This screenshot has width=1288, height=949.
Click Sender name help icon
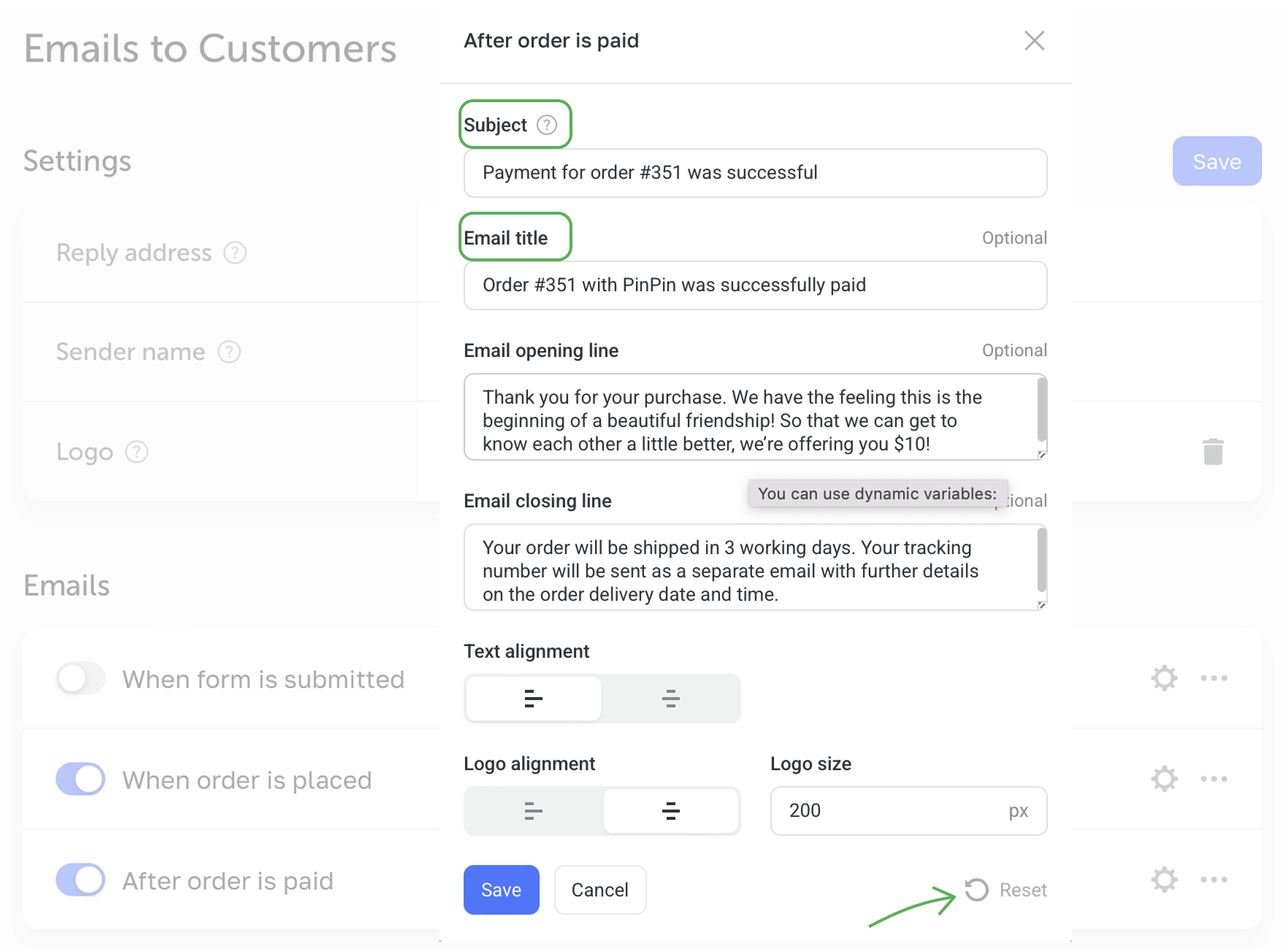click(229, 352)
